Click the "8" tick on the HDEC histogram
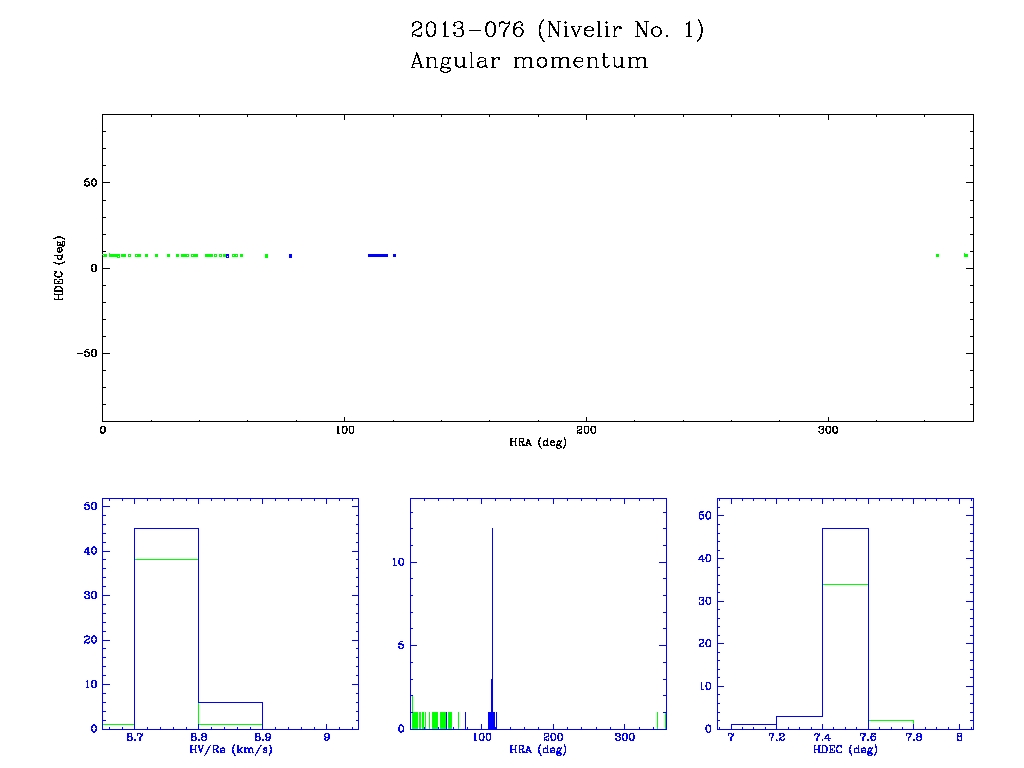 pos(959,737)
